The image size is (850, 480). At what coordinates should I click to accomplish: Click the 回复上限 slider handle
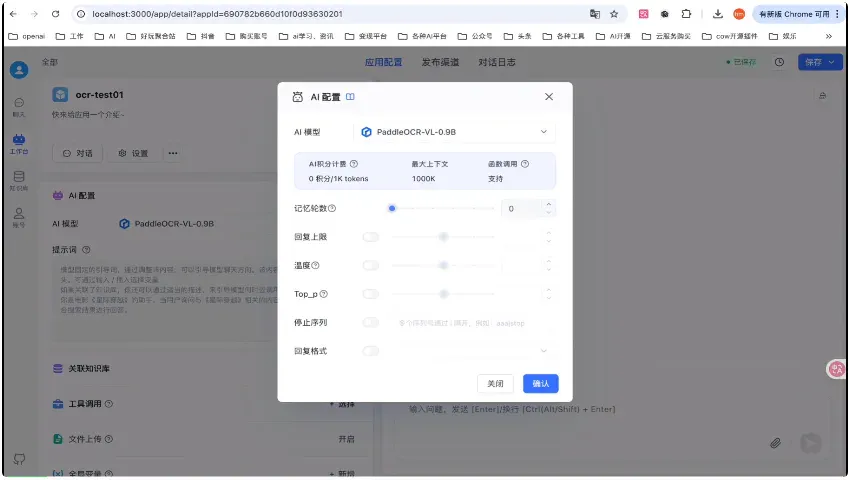(x=443, y=237)
